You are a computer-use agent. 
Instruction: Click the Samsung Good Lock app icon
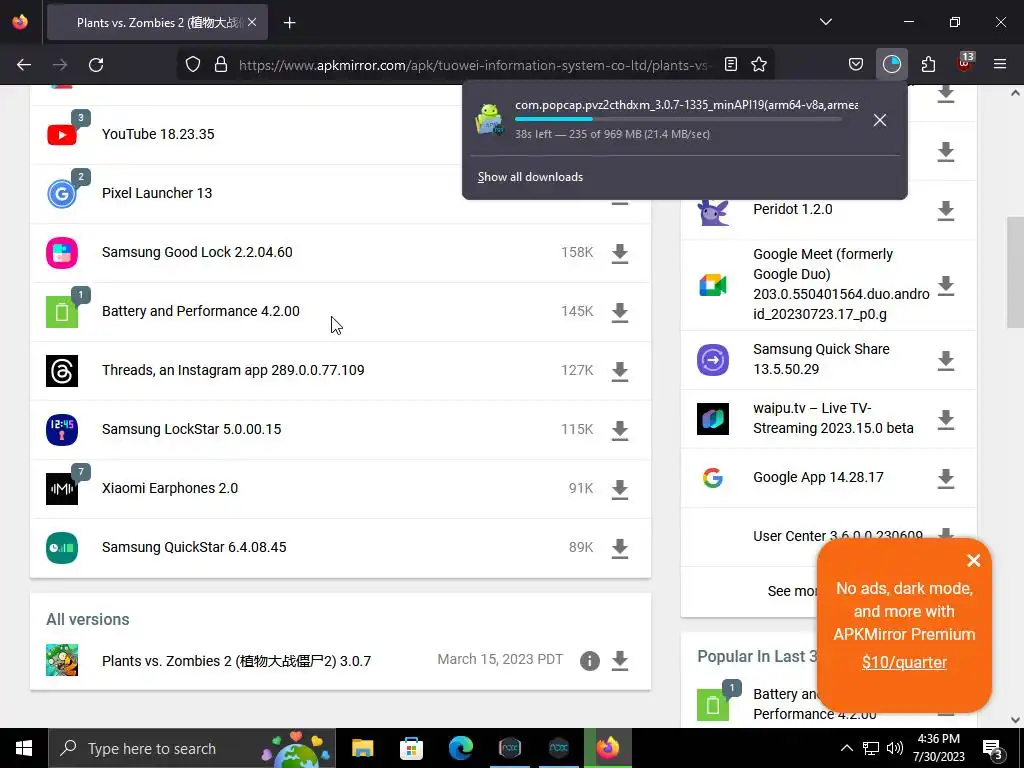click(x=62, y=253)
